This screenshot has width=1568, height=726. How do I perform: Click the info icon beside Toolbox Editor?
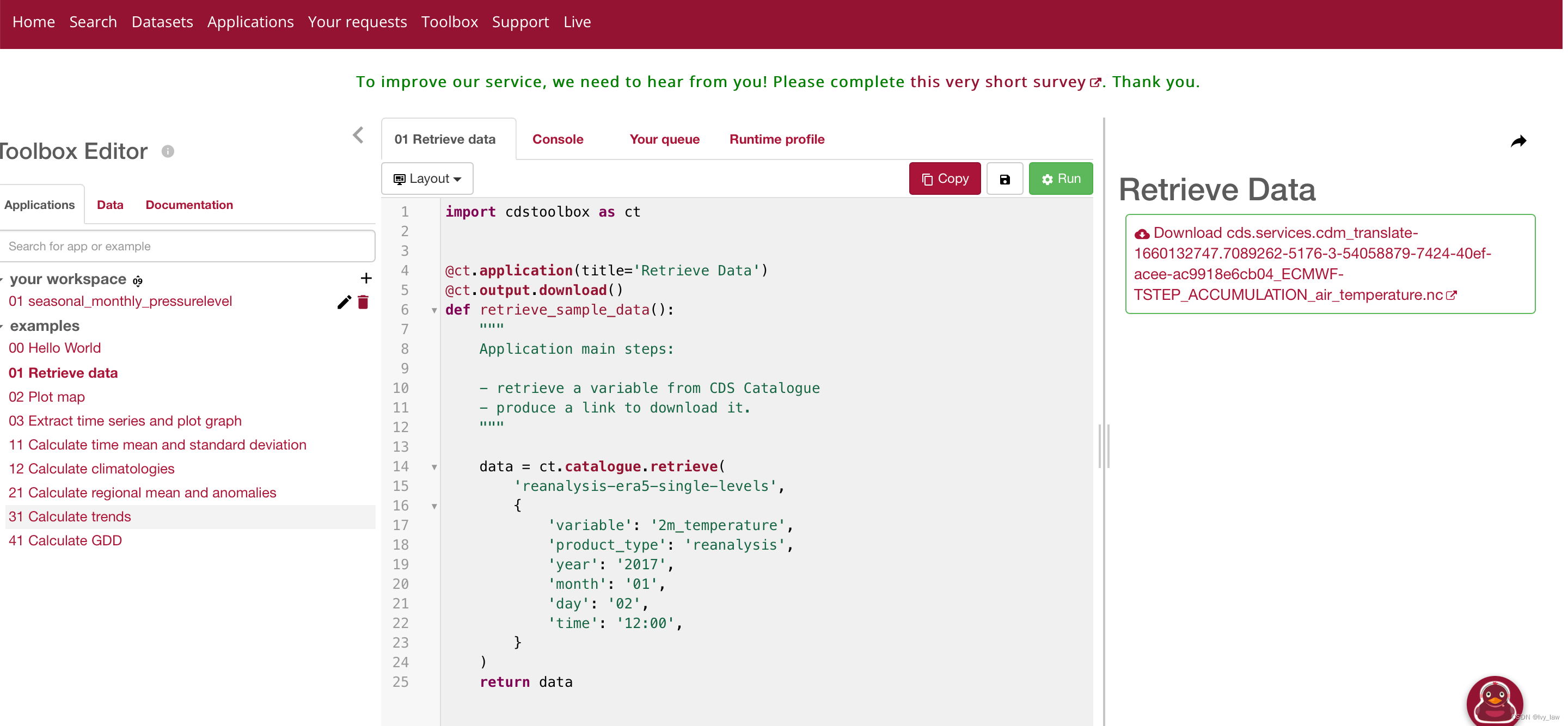tap(168, 151)
